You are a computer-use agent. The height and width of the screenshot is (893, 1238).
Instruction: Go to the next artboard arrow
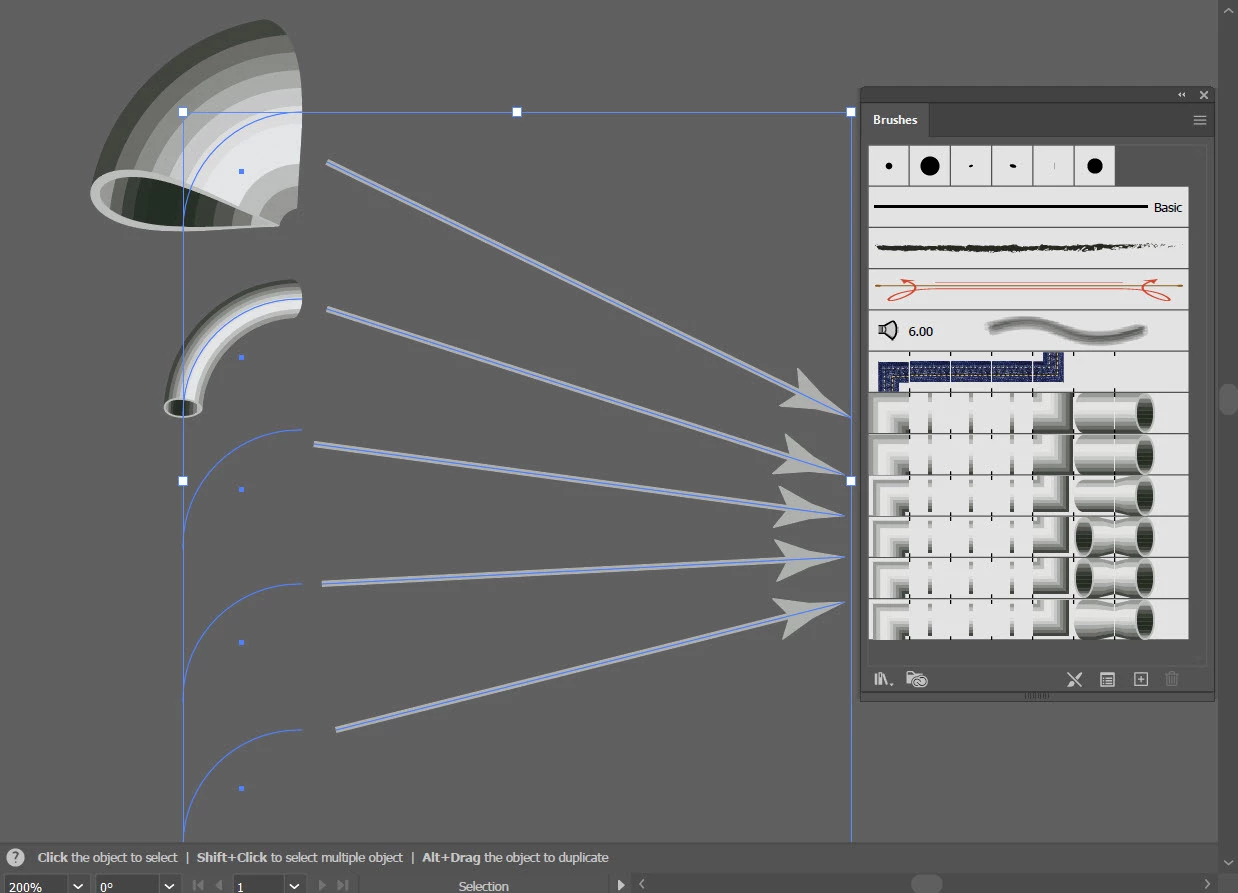pos(322,885)
